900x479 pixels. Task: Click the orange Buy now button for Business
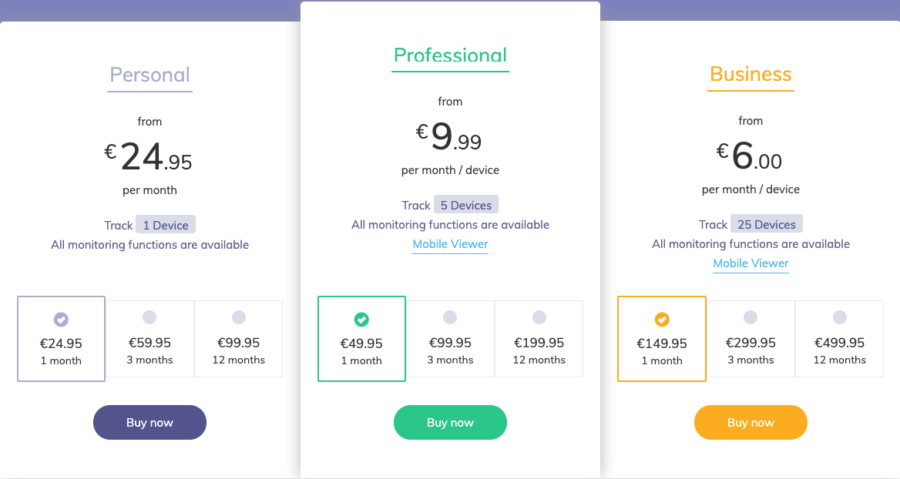[751, 422]
